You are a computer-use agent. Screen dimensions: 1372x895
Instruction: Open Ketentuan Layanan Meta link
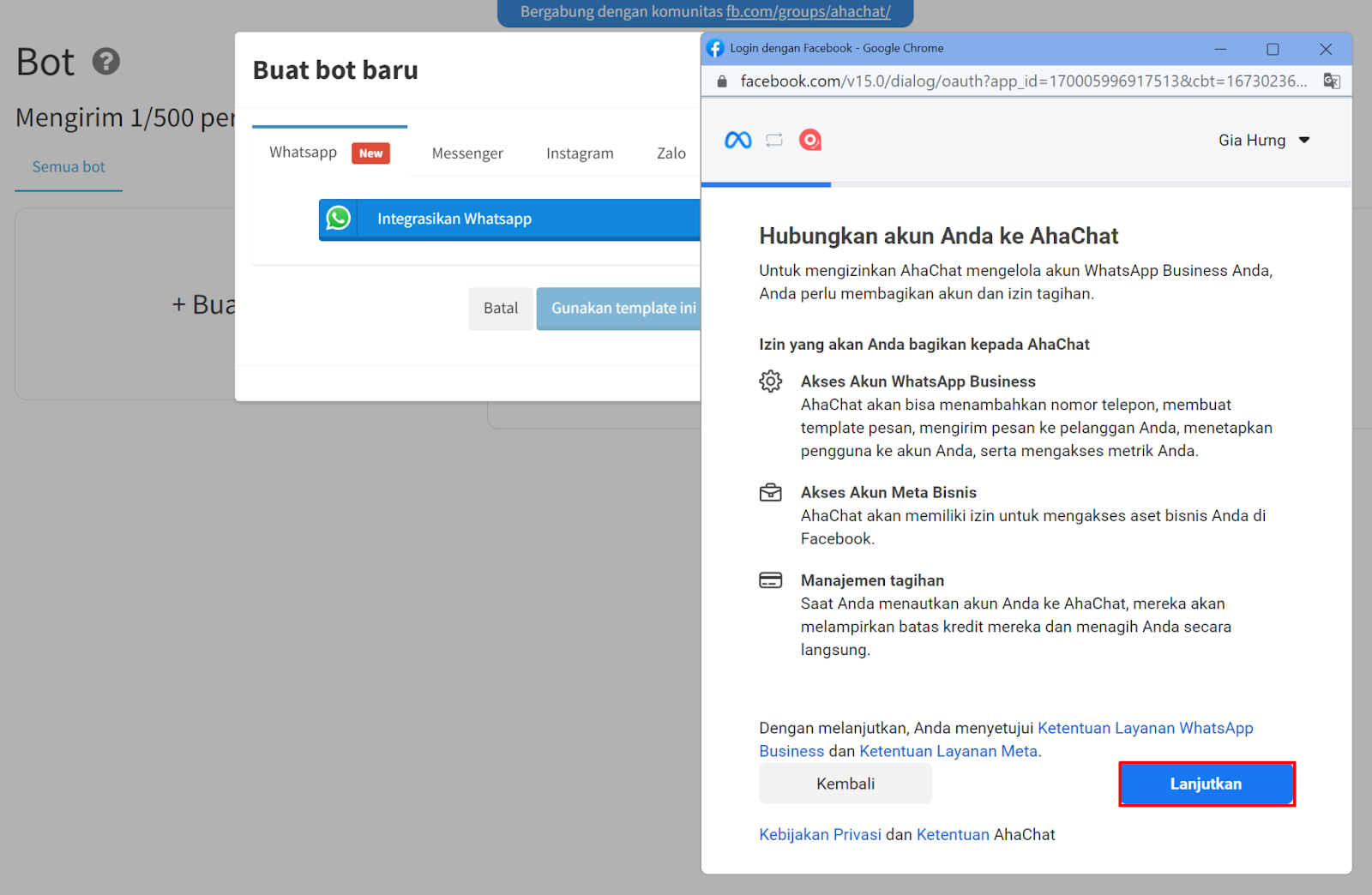948,751
